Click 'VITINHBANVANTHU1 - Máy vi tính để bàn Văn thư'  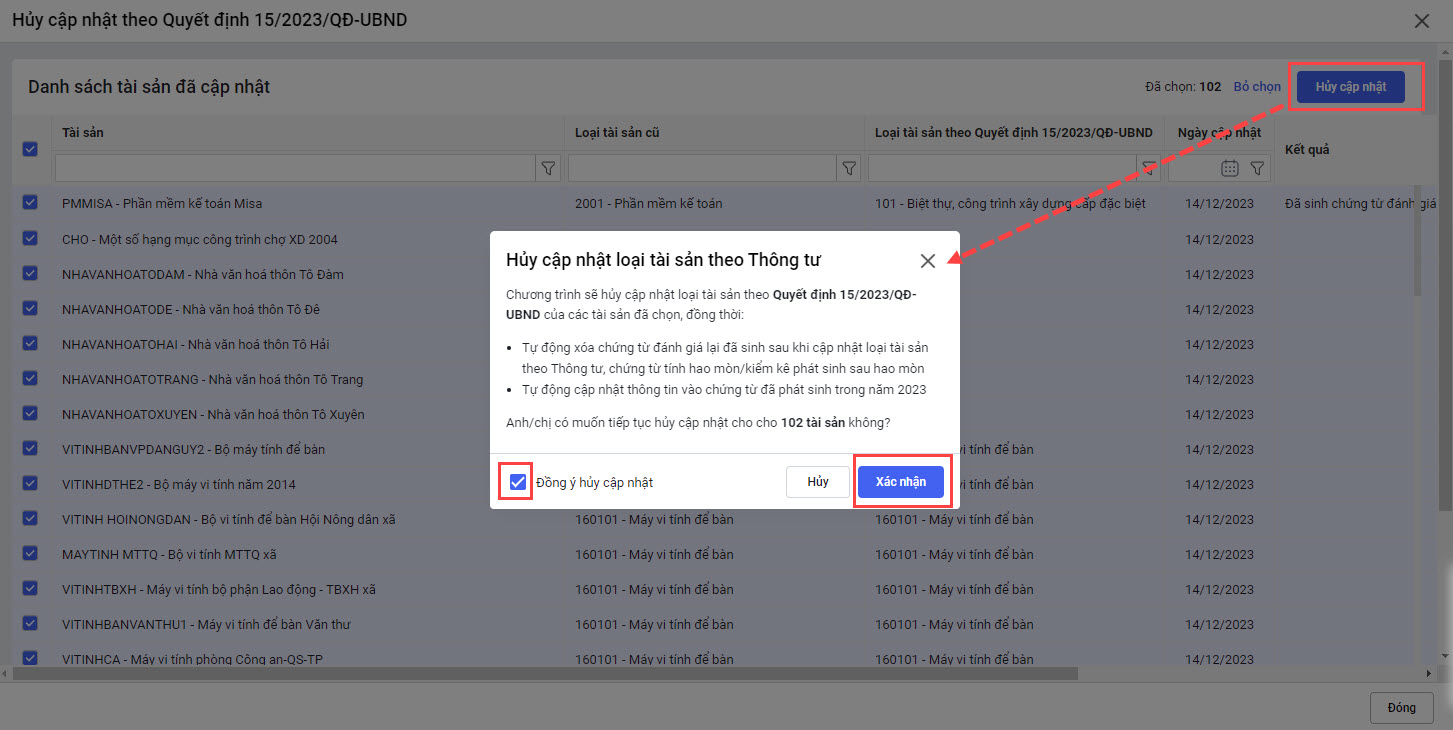pos(206,624)
